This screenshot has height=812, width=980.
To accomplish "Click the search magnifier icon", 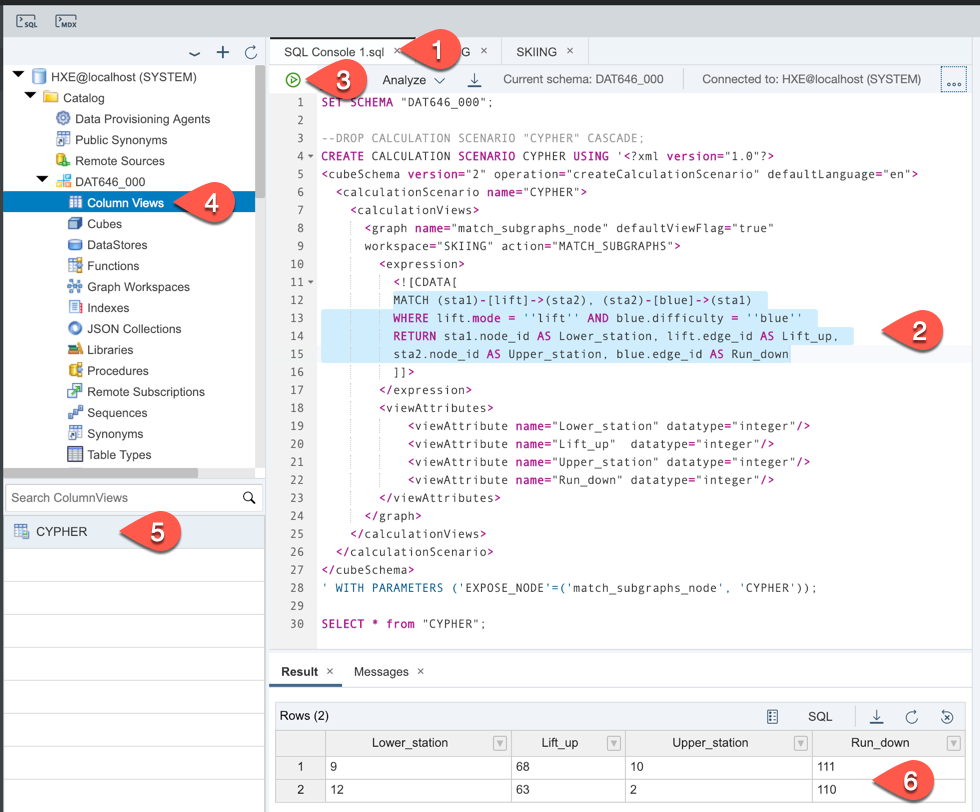I will pos(249,498).
